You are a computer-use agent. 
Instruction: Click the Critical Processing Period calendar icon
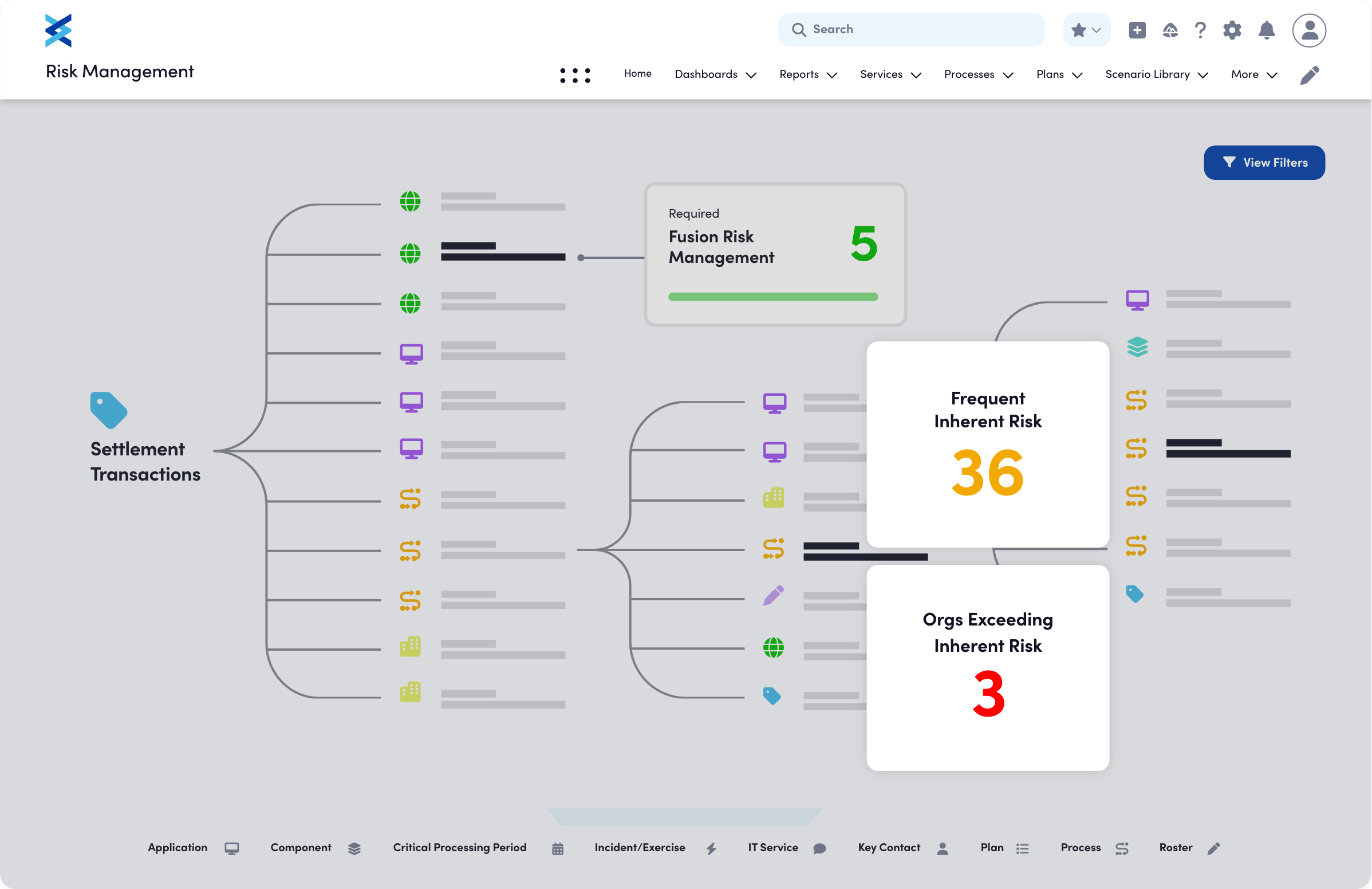[x=558, y=848]
